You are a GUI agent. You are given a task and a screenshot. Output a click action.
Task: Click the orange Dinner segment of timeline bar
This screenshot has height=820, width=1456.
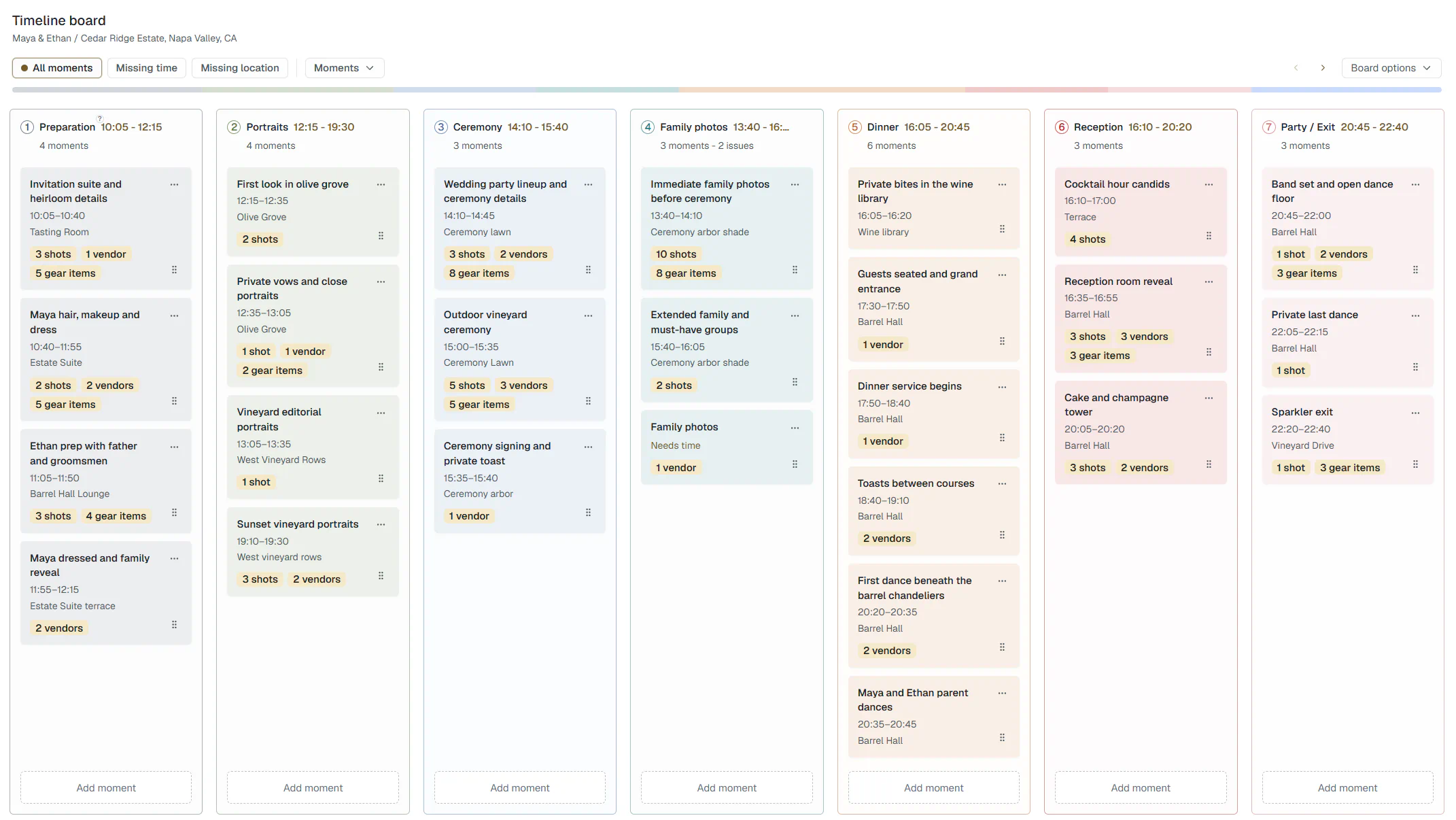click(x=821, y=90)
